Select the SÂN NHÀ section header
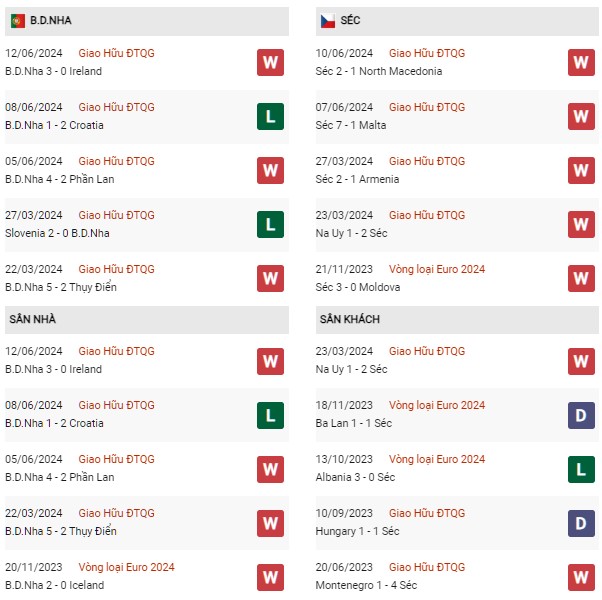Screen dimensions: 602x600 pos(147,320)
